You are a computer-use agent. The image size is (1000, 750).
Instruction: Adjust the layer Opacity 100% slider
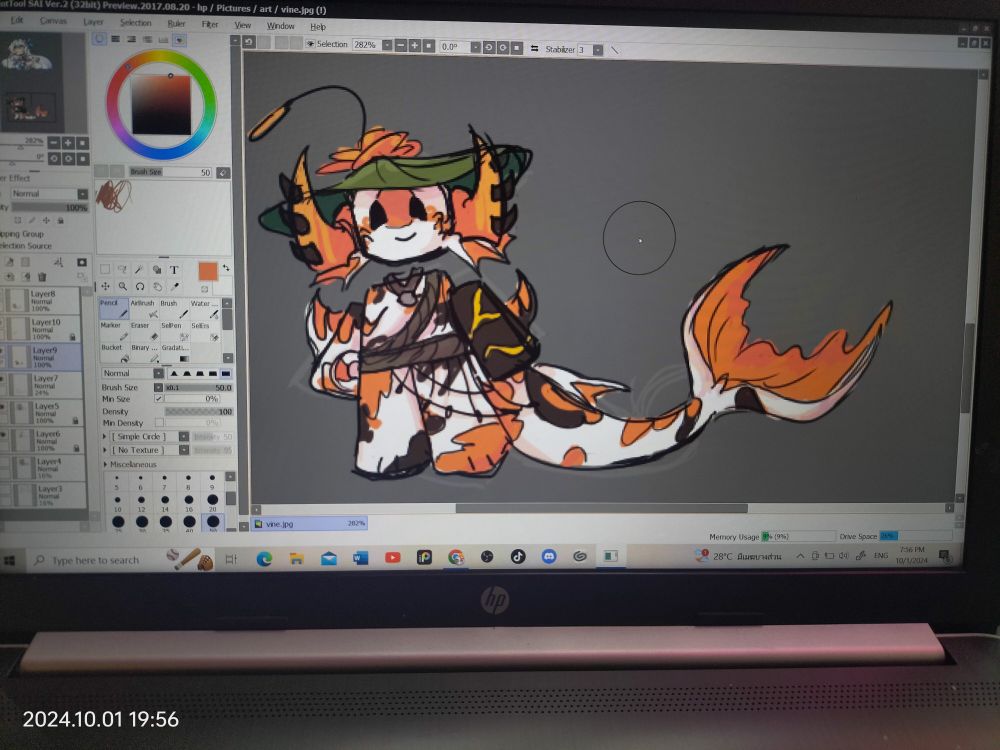coord(50,207)
